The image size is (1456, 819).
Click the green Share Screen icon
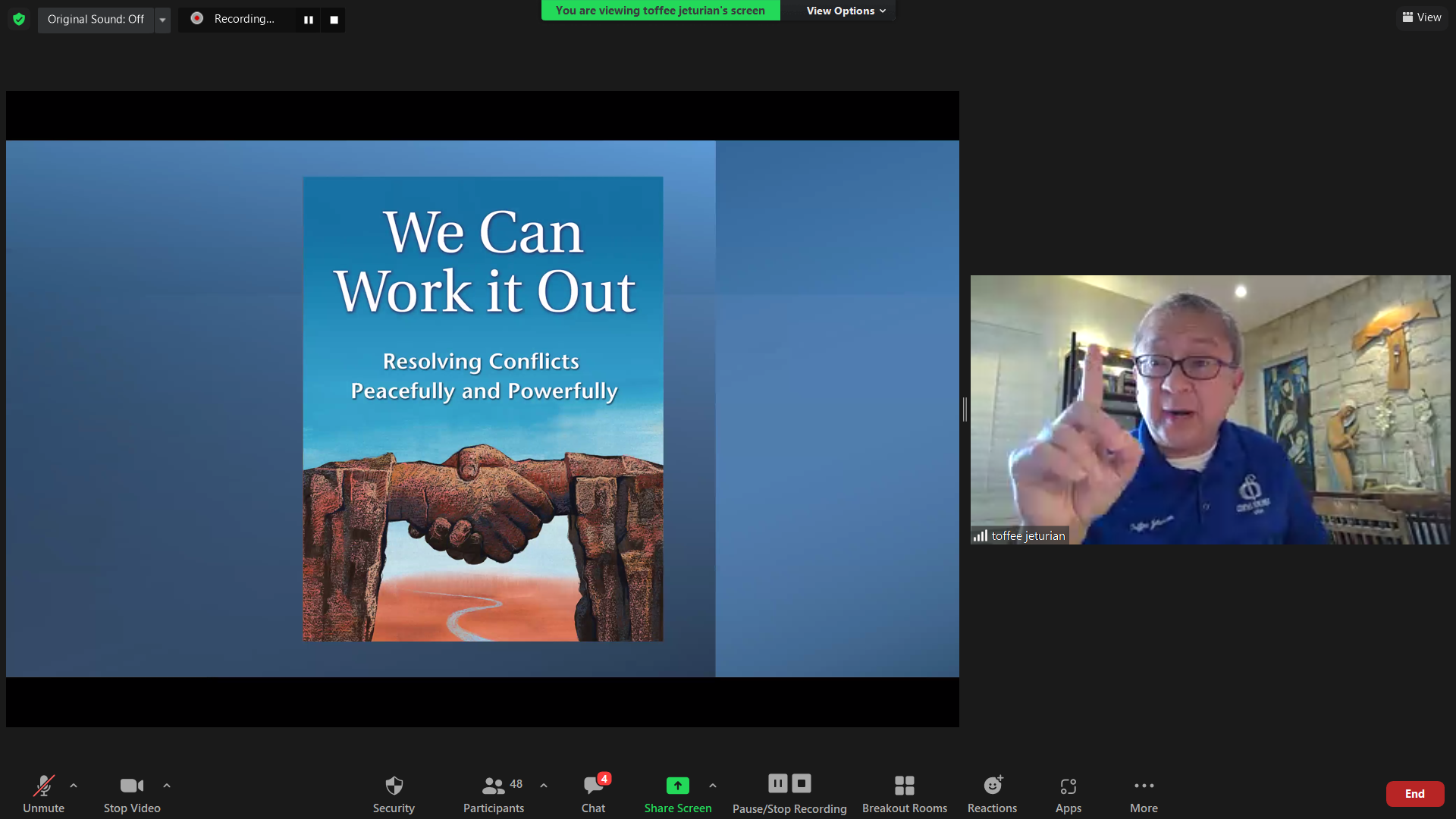(678, 786)
